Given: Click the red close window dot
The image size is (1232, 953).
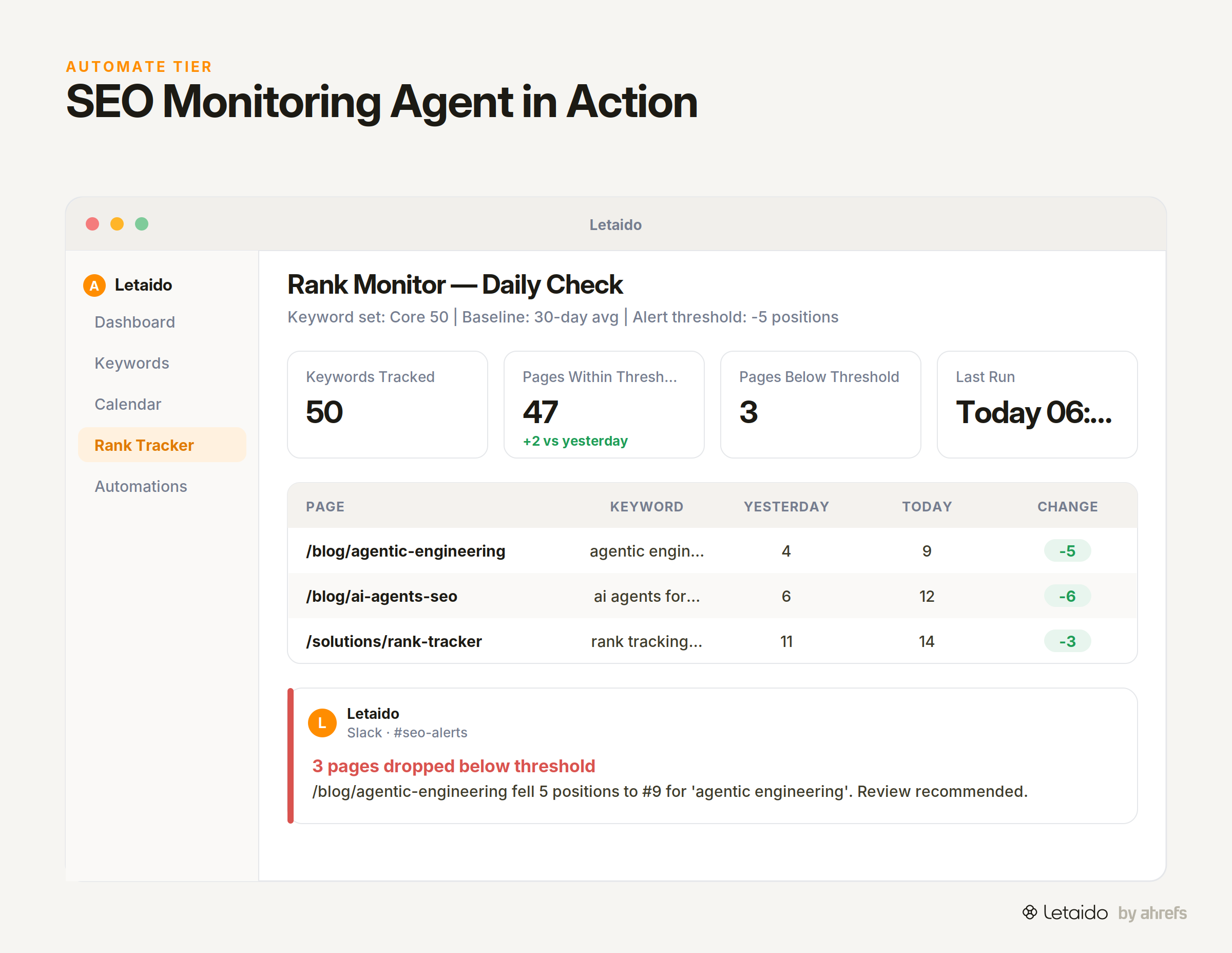Looking at the screenshot, I should pyautogui.click(x=92, y=224).
